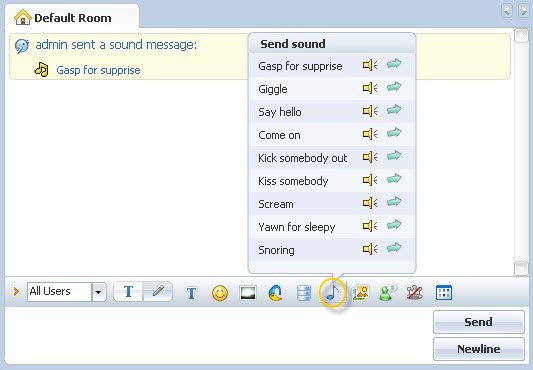Click the database server stack icon
Image resolution: width=533 pixels, height=370 pixels.
coord(304,293)
